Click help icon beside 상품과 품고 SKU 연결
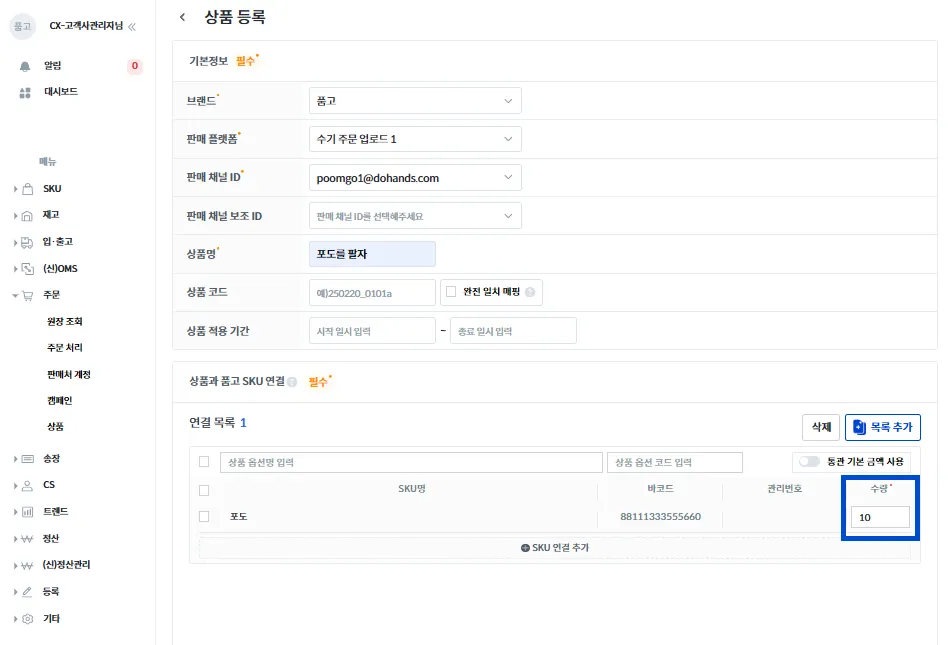The image size is (948, 645). coord(292,382)
